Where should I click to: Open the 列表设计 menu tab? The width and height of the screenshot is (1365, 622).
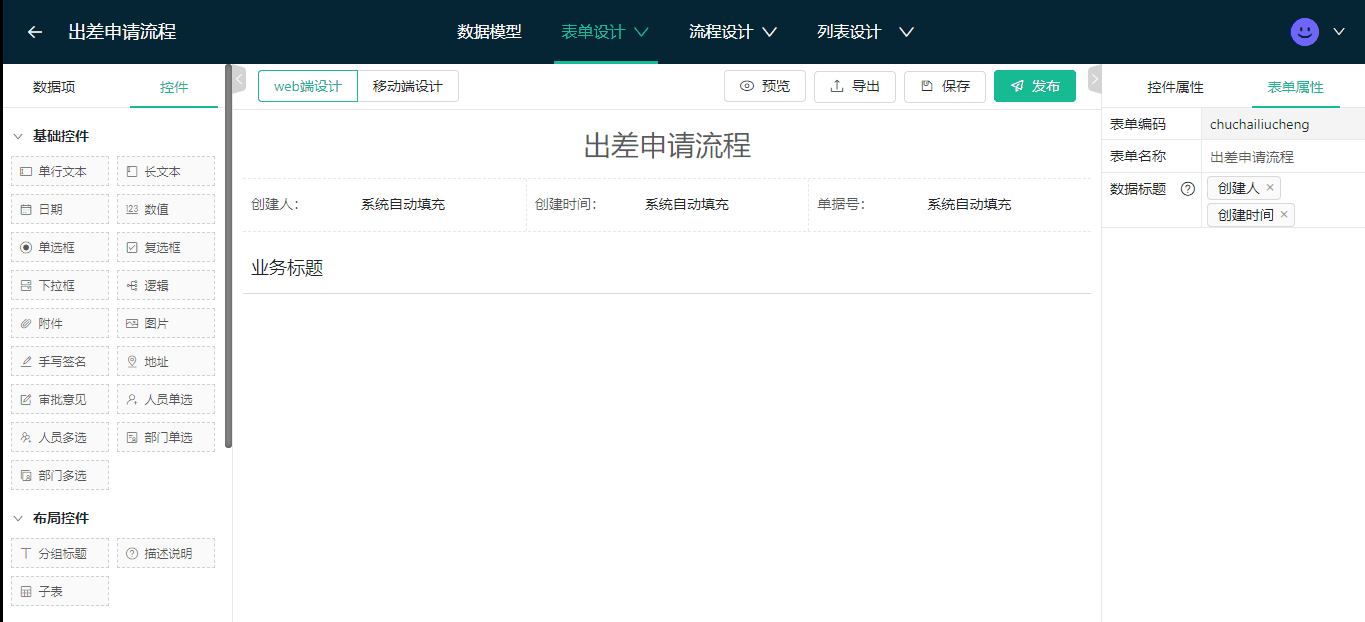tap(849, 32)
